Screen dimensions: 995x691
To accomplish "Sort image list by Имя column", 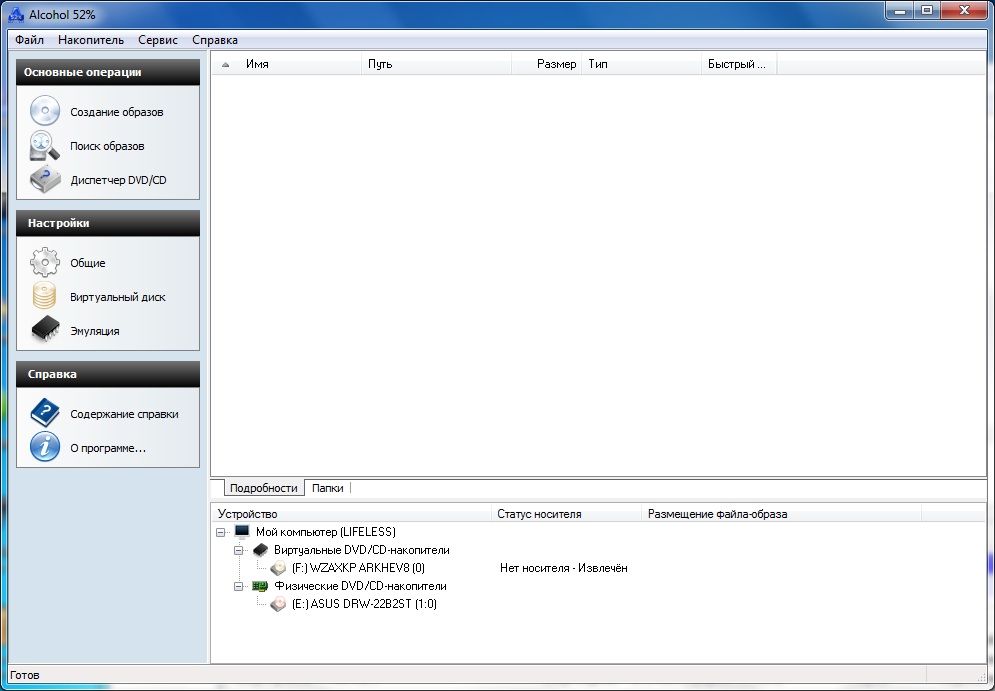I will (x=286, y=64).
